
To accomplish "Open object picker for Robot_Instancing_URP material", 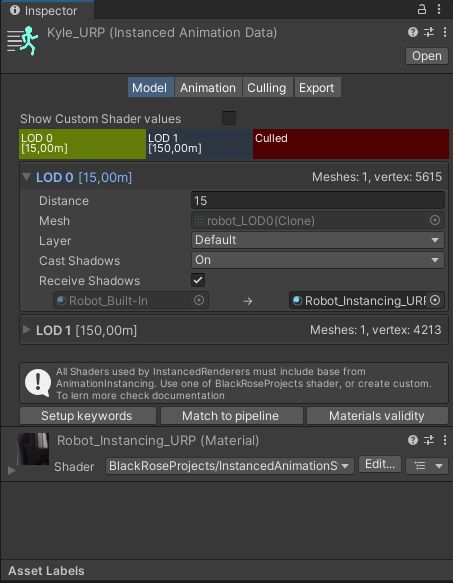I will (435, 300).
